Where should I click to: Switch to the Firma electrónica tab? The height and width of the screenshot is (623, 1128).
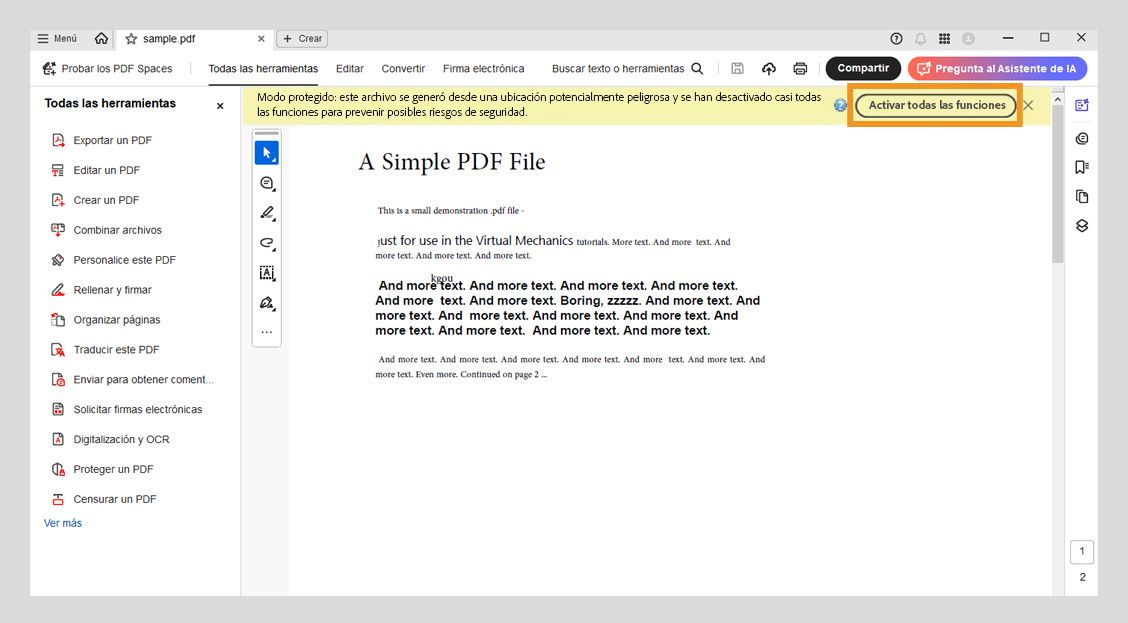pos(483,69)
